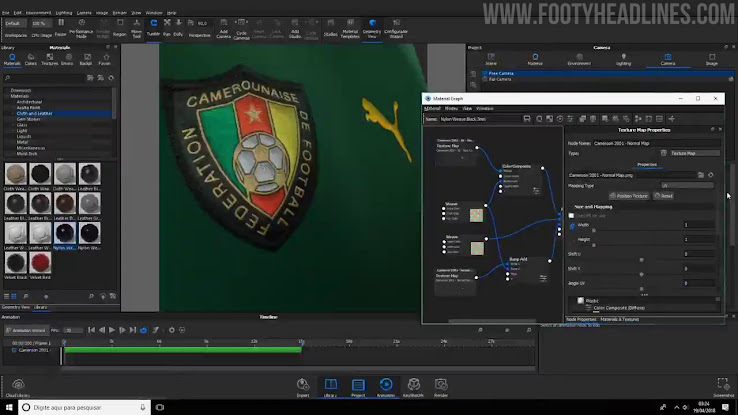Click the save icon beside the material name field
The width and height of the screenshot is (738, 415).
click(527, 119)
